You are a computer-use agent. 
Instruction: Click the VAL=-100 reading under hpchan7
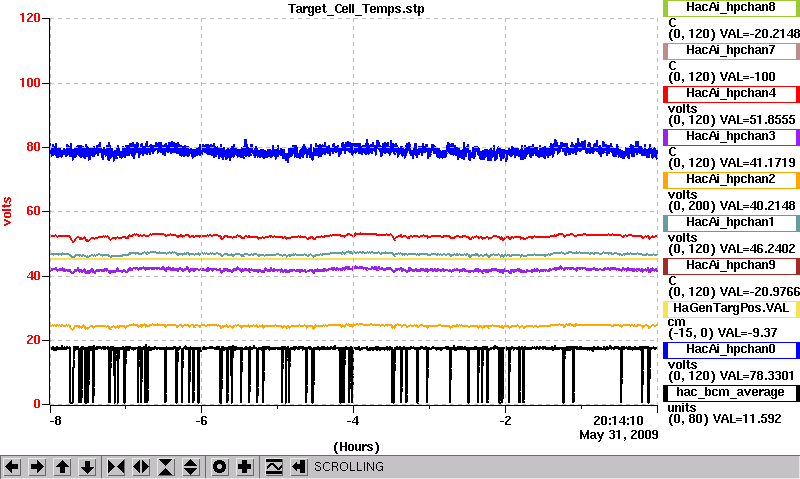pyautogui.click(x=747, y=77)
